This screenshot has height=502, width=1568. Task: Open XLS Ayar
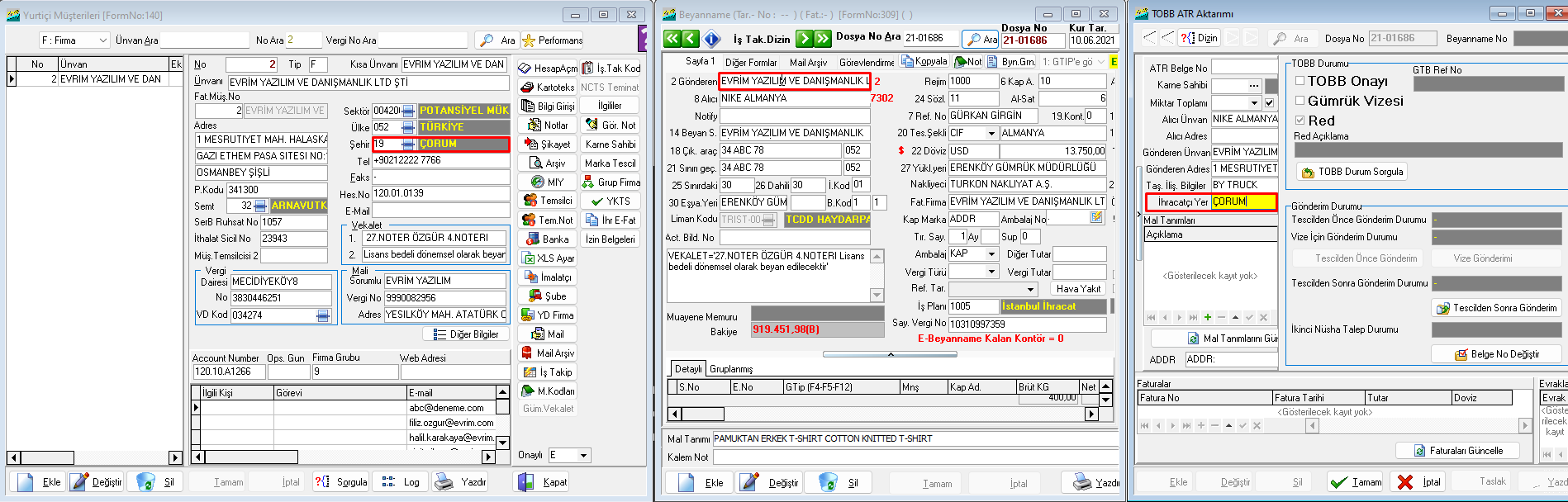point(548,258)
